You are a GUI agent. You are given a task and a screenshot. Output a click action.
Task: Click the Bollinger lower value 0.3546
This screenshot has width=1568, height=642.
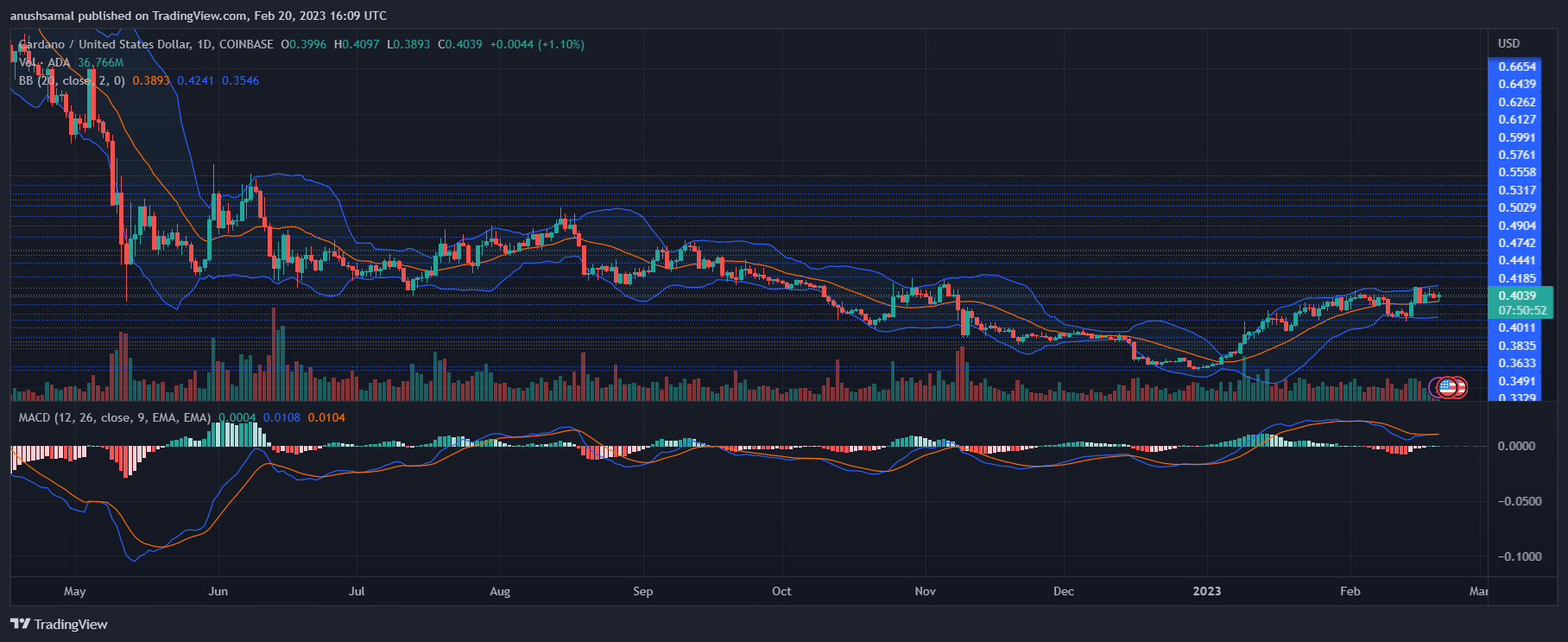pyautogui.click(x=240, y=80)
